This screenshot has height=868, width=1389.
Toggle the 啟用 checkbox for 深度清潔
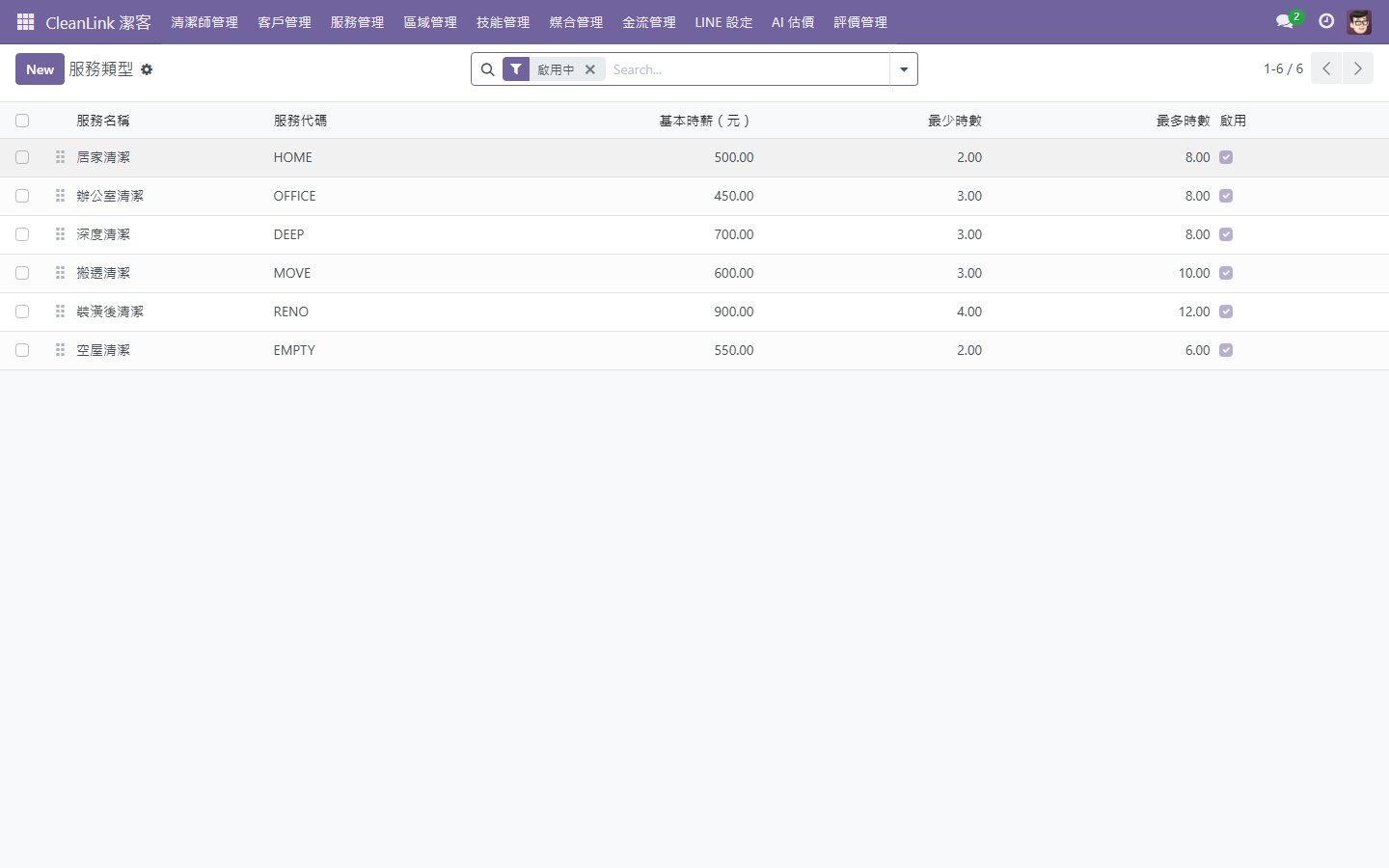(1226, 234)
